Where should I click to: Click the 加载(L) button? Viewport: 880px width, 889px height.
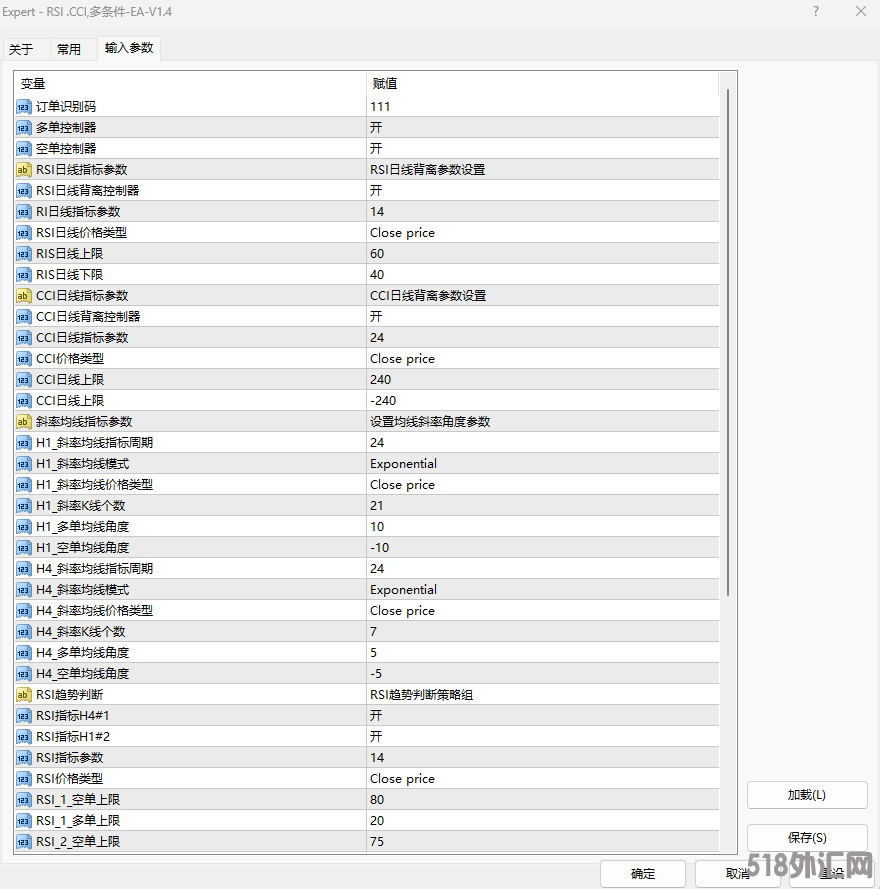pyautogui.click(x=807, y=795)
